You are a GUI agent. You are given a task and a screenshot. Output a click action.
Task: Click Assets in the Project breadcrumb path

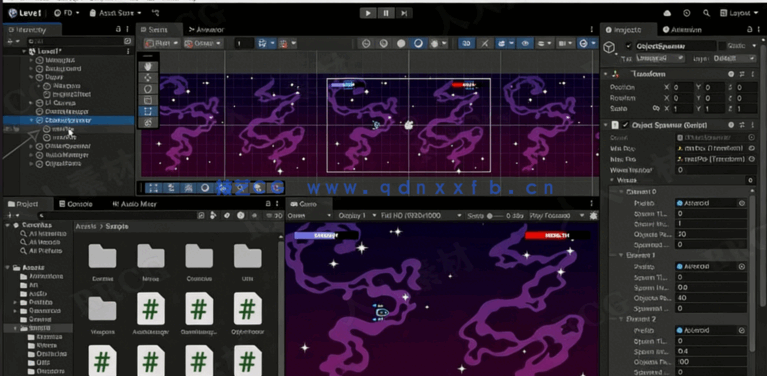pos(86,226)
